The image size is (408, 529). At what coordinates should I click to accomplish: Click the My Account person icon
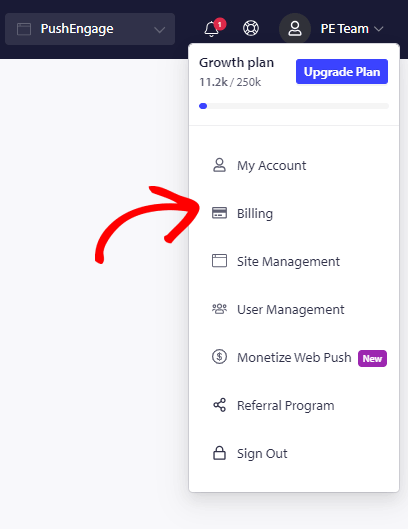(219, 165)
